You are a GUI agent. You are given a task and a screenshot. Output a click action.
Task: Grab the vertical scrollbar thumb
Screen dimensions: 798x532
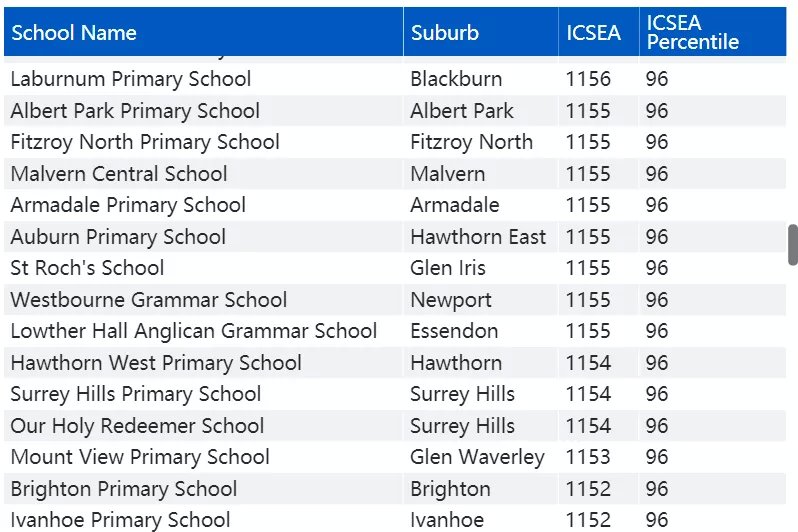click(x=793, y=244)
